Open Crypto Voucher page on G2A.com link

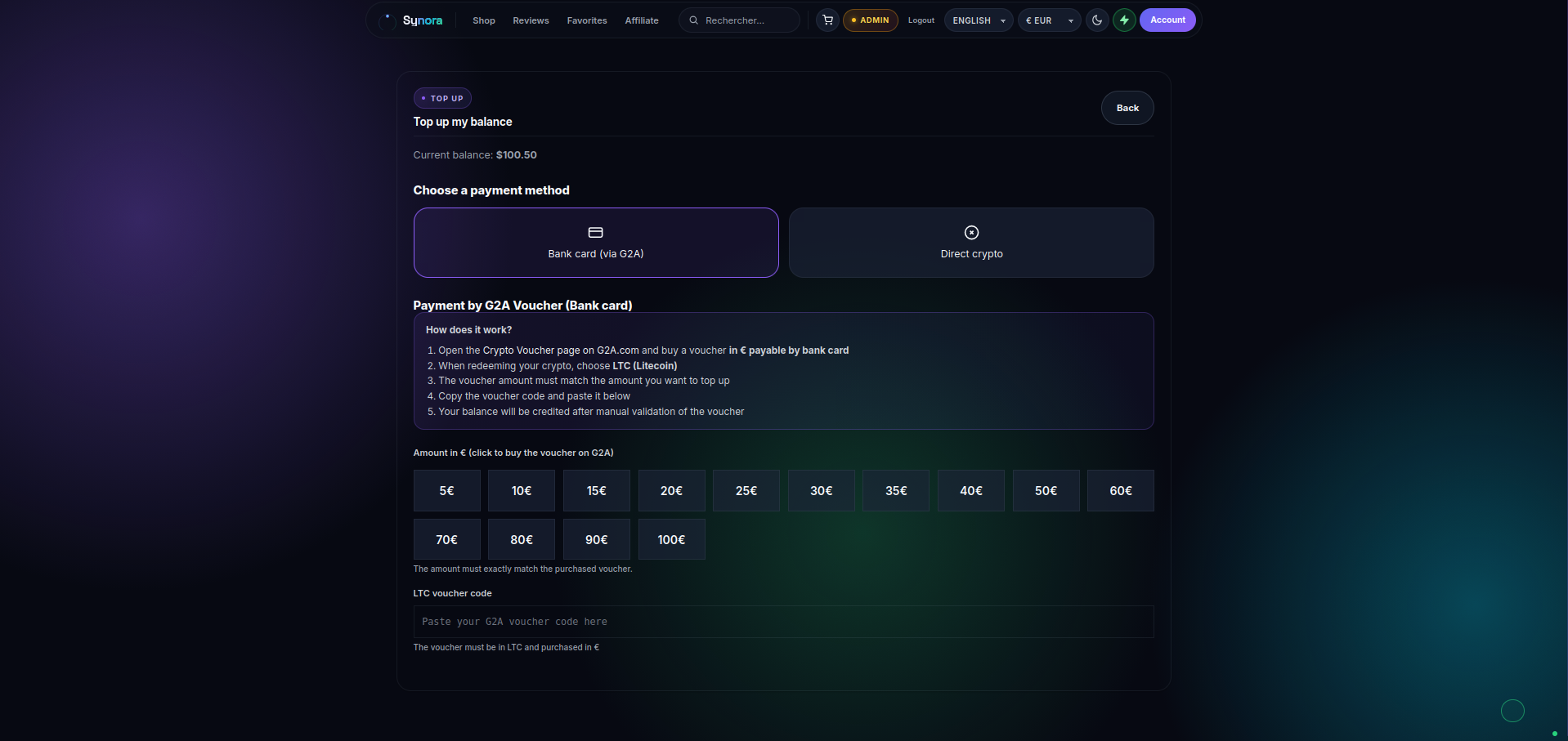(x=561, y=350)
